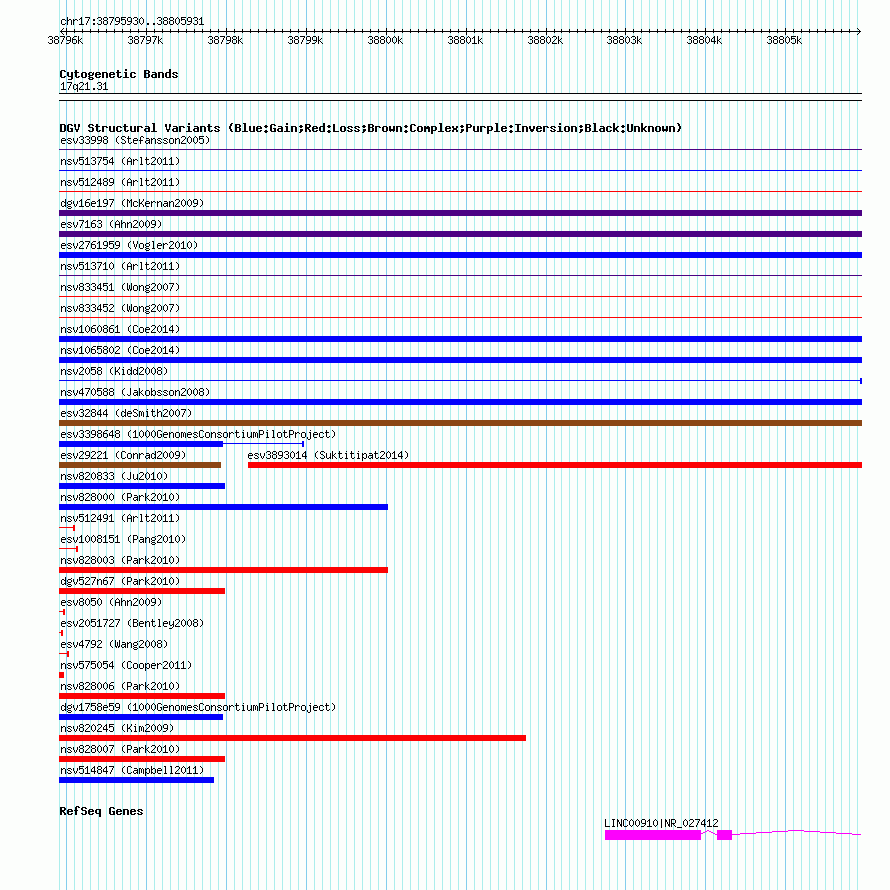Viewport: 890px width, 890px height.
Task: Select the 38803k ruler tick label
Action: tap(624, 40)
